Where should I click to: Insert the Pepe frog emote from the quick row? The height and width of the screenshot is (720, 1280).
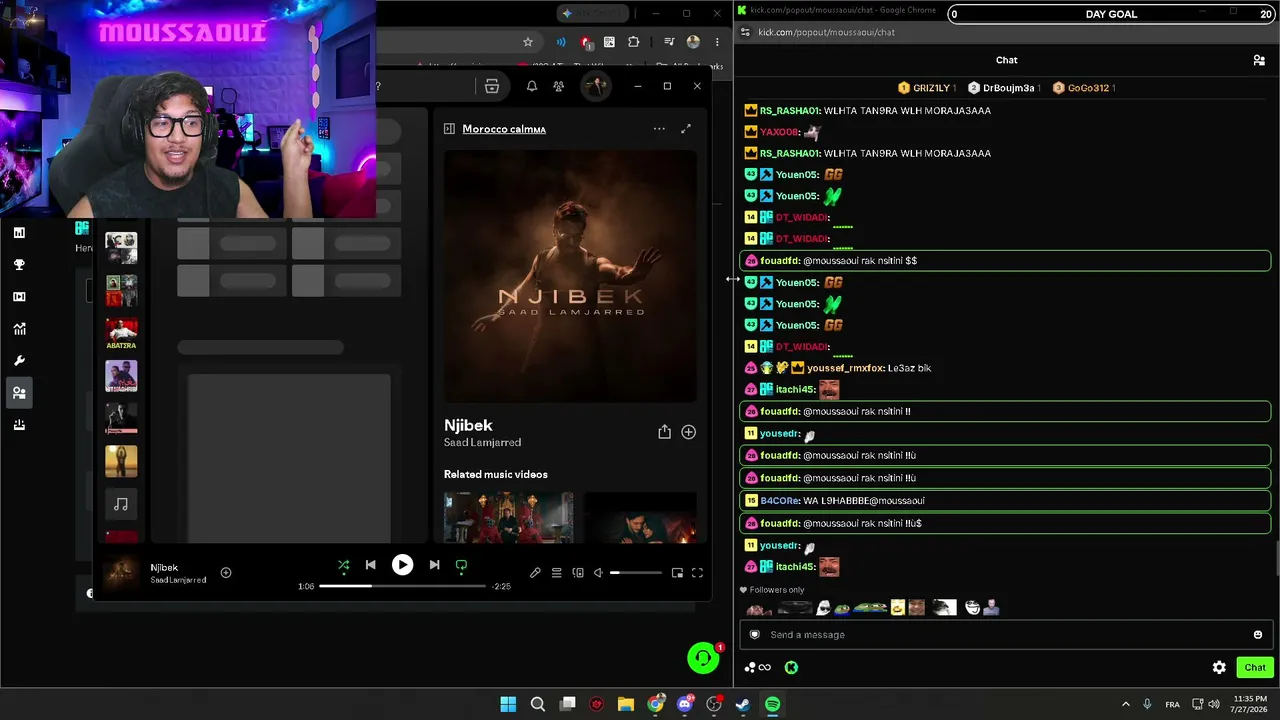coord(844,607)
